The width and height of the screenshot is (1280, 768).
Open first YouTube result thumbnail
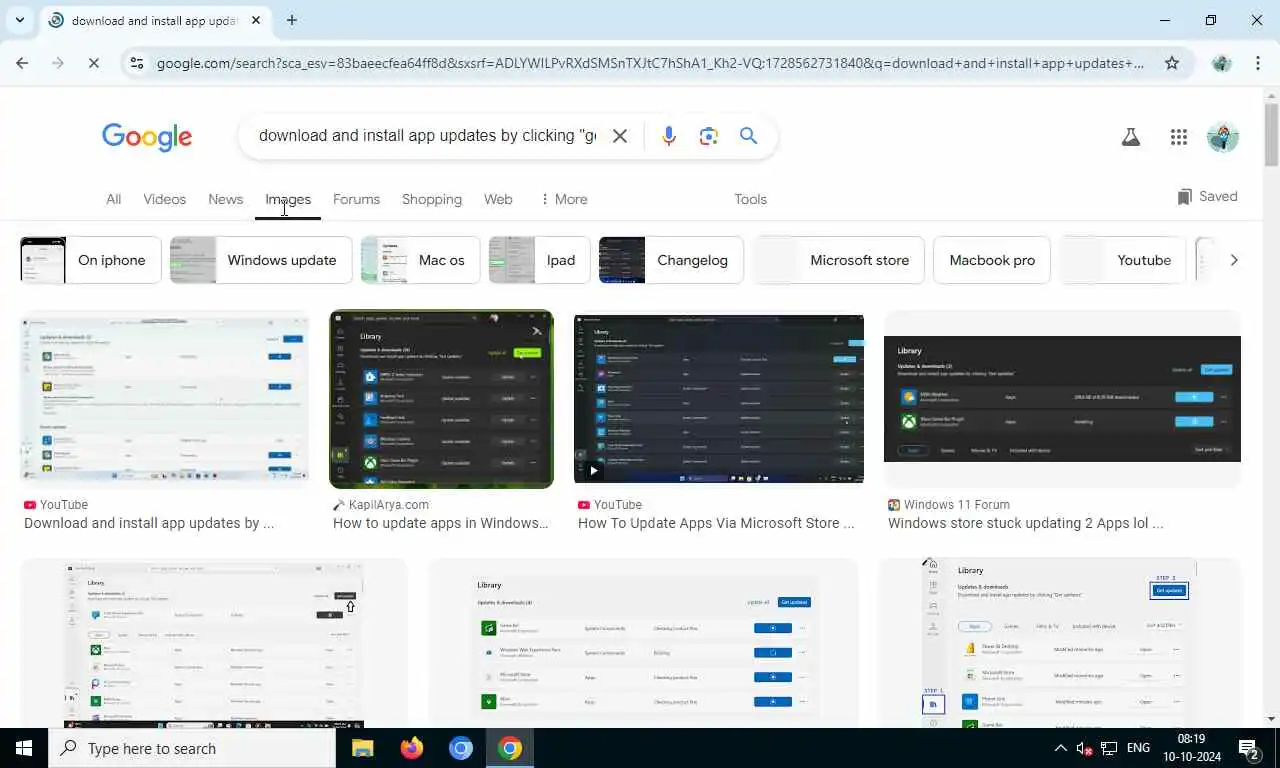pyautogui.click(x=165, y=398)
